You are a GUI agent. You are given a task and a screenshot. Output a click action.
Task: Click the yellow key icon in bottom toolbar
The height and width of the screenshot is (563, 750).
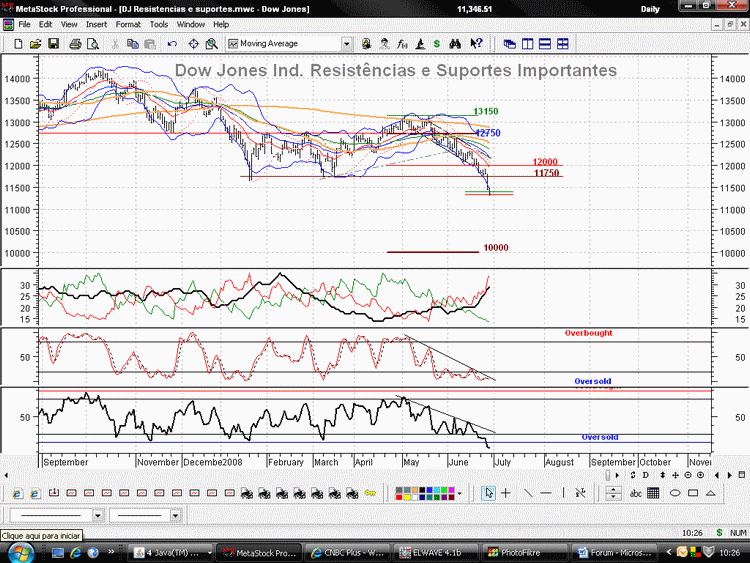pos(370,493)
